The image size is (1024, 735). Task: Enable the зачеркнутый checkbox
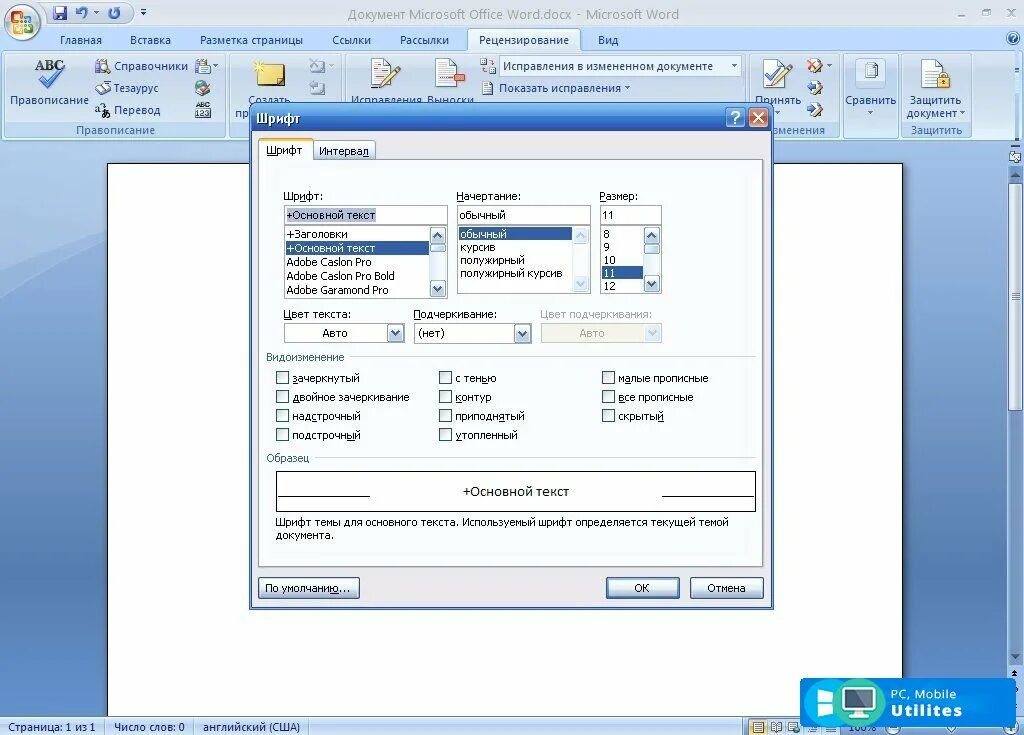tap(282, 378)
